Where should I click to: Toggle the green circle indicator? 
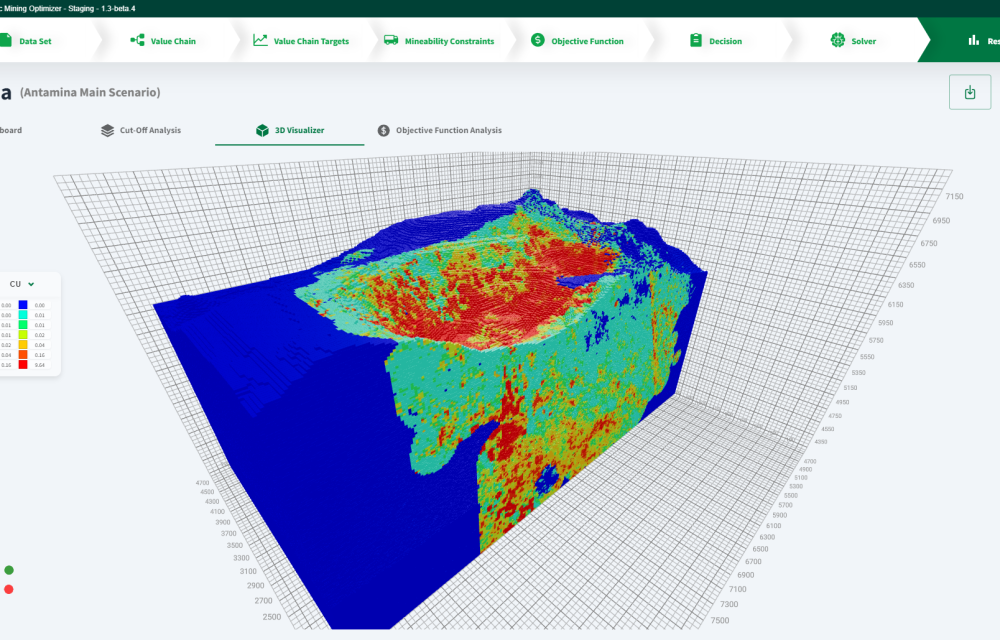9,570
